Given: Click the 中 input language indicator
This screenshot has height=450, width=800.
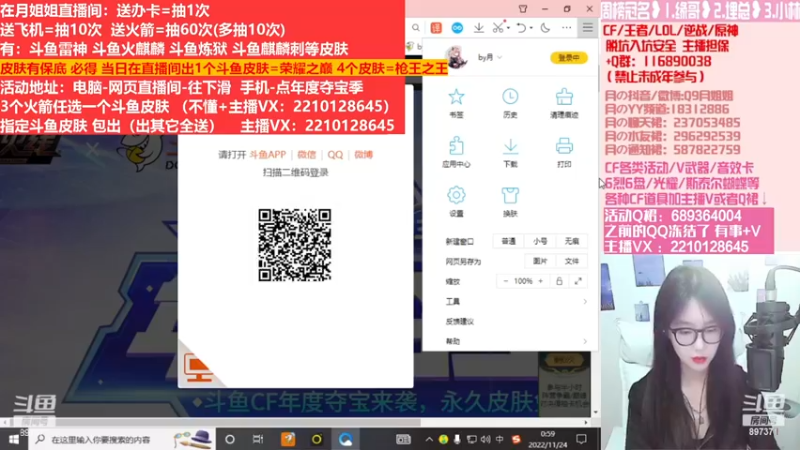Looking at the screenshot, I should [x=500, y=439].
